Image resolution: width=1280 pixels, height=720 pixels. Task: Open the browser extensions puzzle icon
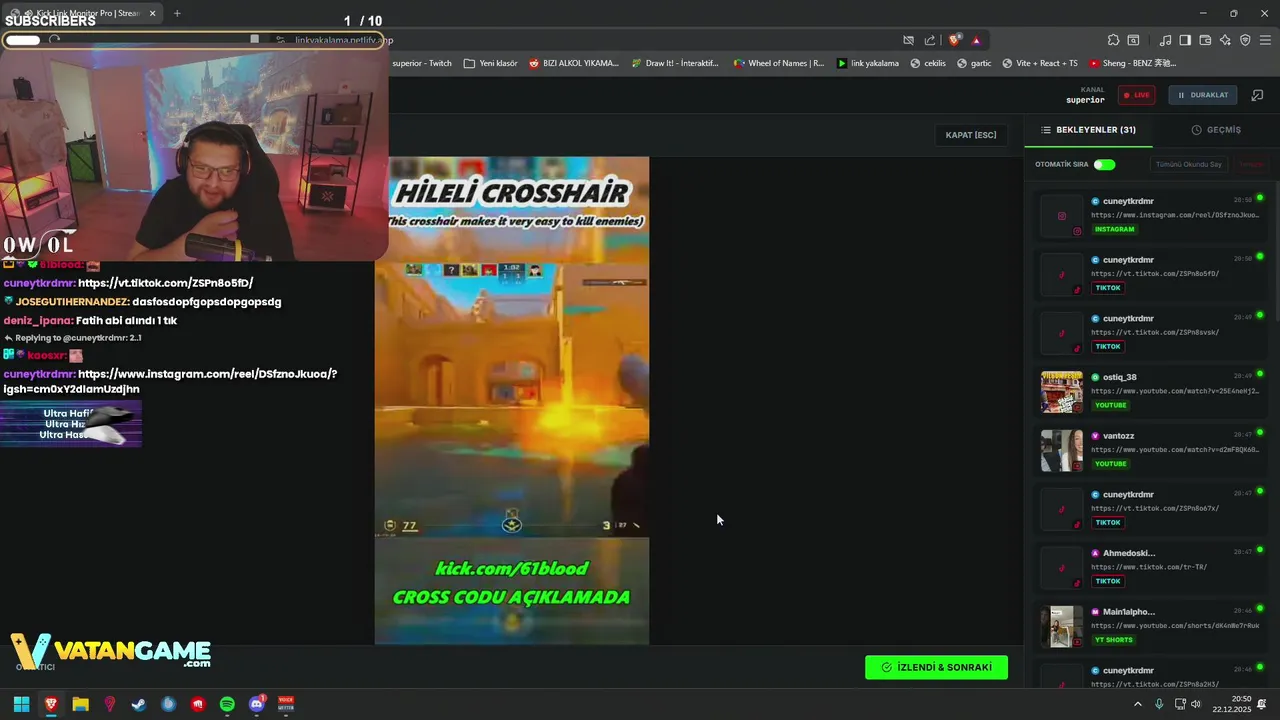coord(1113,40)
